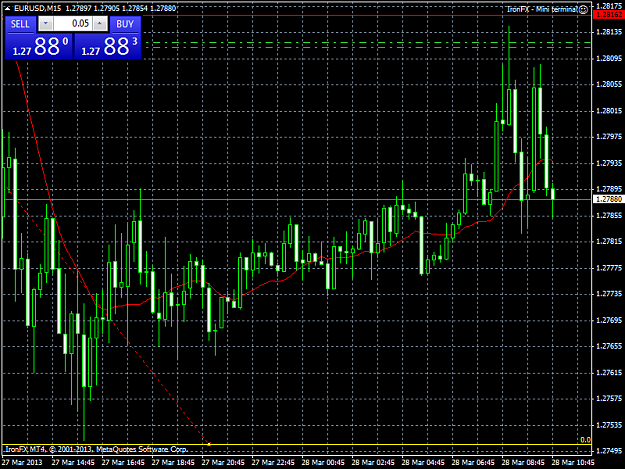Click the 1.27495 price scale label
This screenshot has width=625, height=469.
tap(609, 451)
